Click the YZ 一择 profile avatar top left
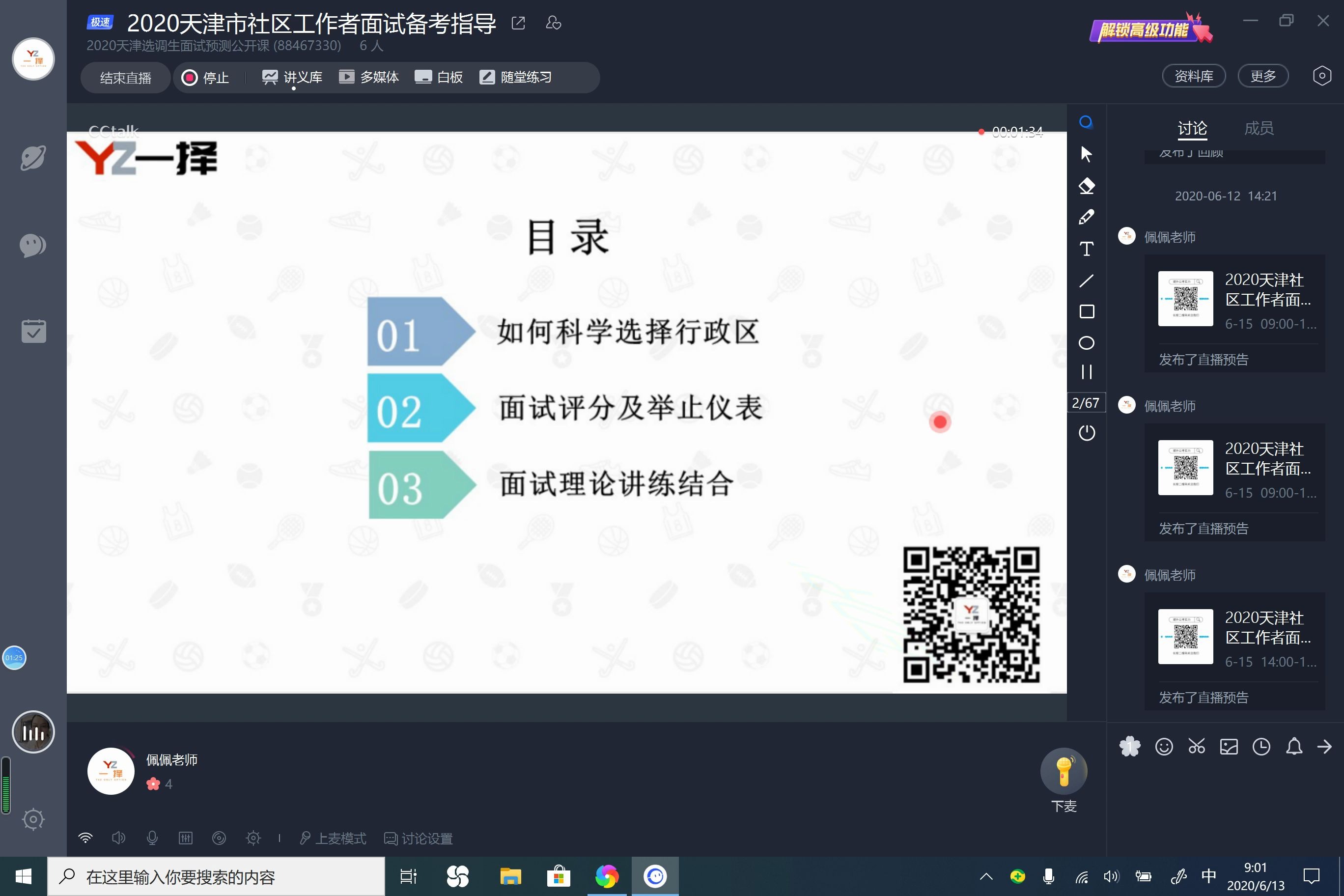Viewport: 1344px width, 896px height. pyautogui.click(x=33, y=59)
